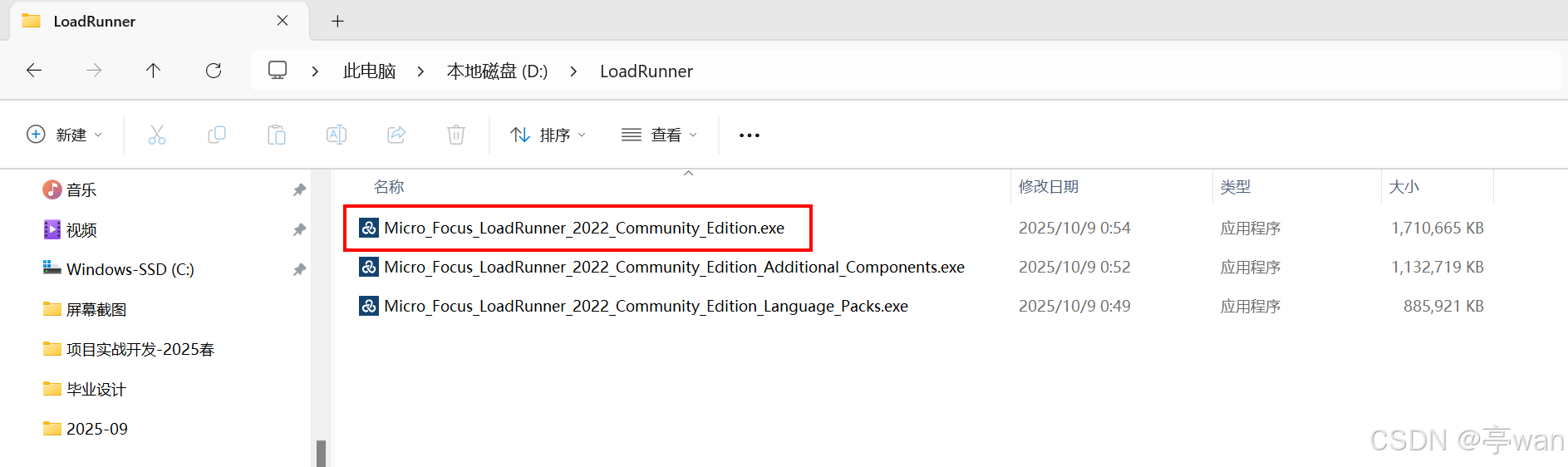
Task: Expand the chevron after 此电脑
Action: point(420,71)
